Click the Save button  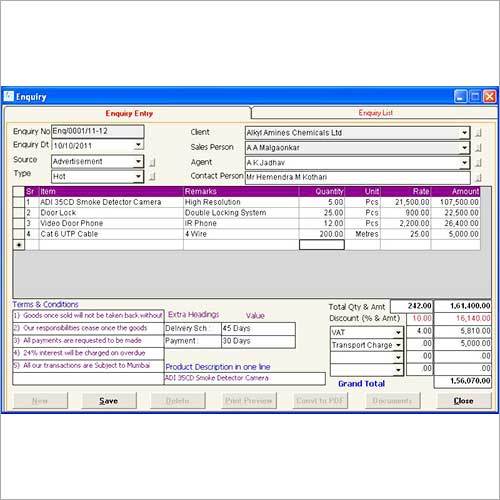[x=109, y=401]
